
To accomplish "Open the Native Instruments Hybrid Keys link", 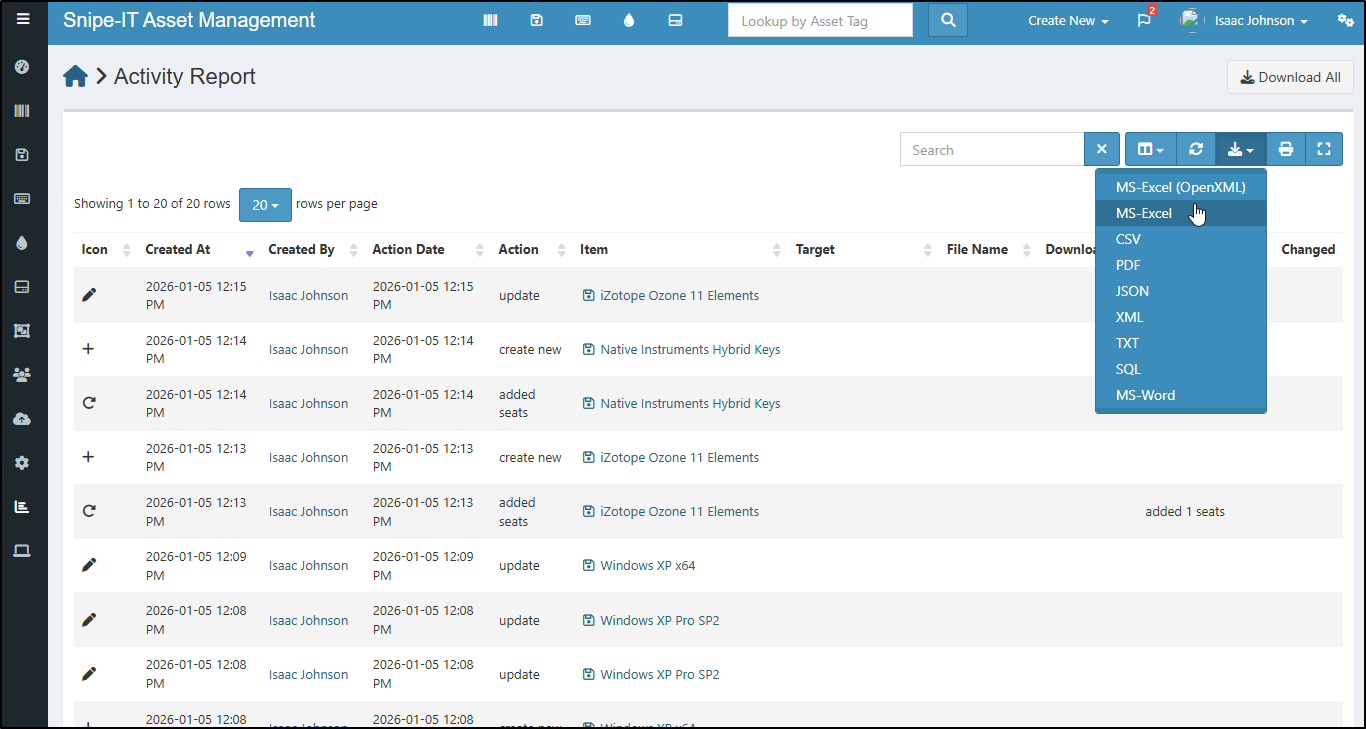I will pyautogui.click(x=690, y=350).
